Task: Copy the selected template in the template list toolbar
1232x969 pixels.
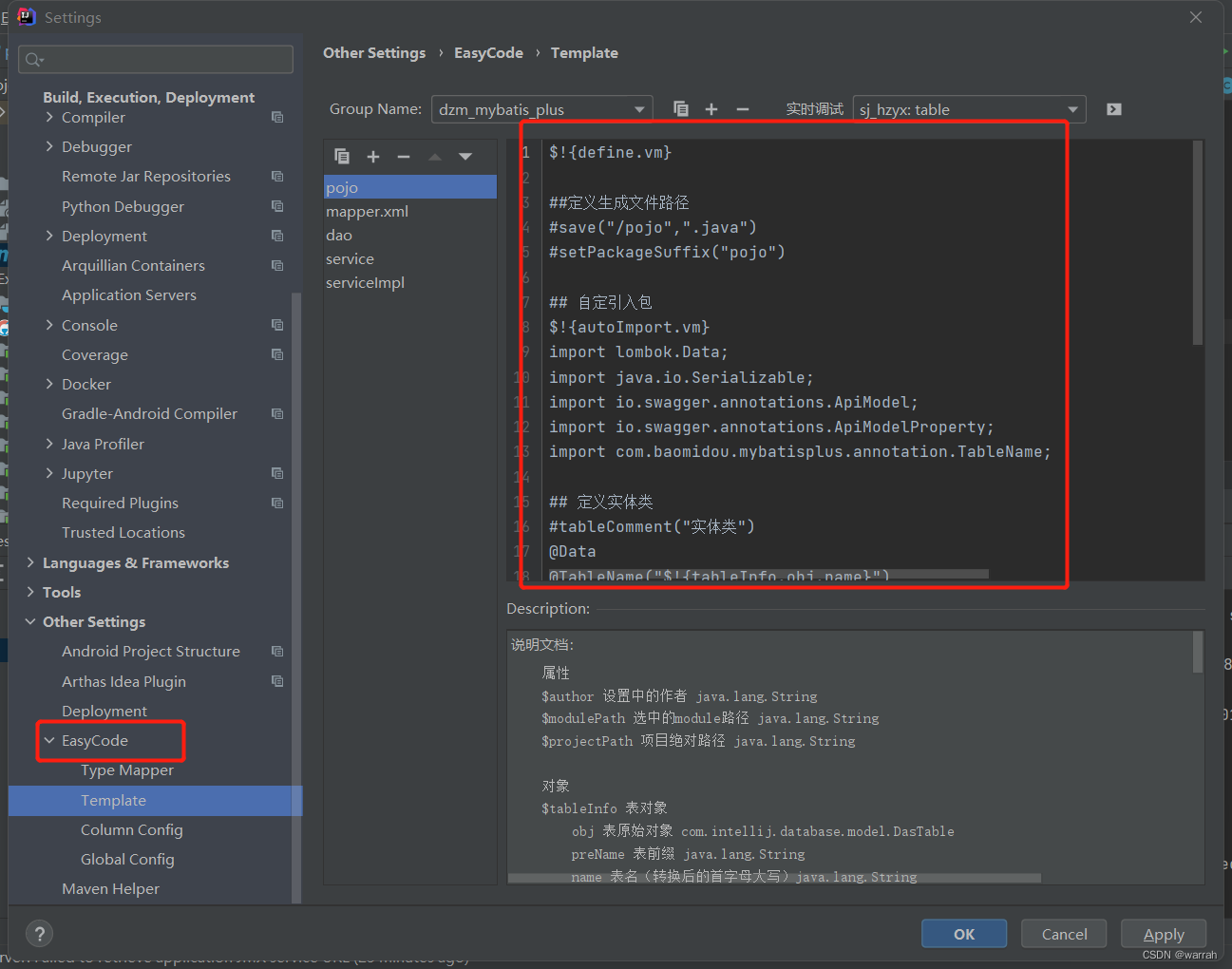Action: click(x=342, y=157)
